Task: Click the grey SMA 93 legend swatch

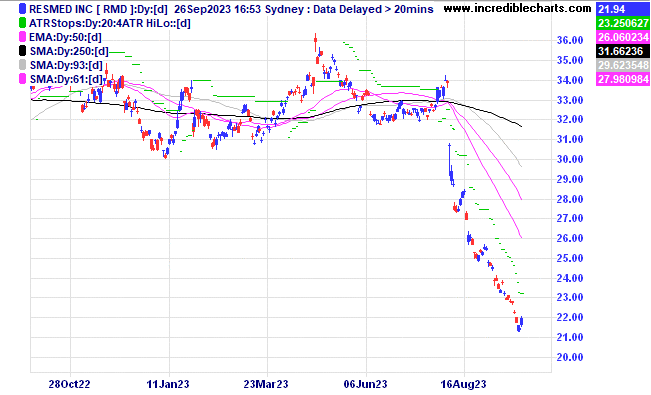Action: (22, 65)
